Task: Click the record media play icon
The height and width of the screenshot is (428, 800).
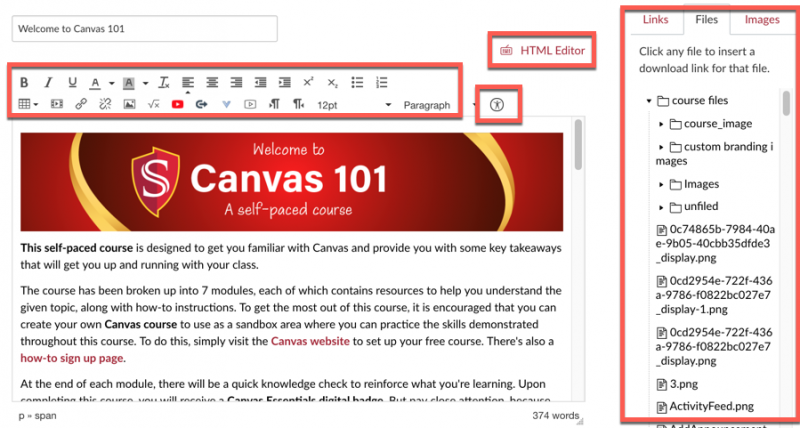Action: pos(250,105)
